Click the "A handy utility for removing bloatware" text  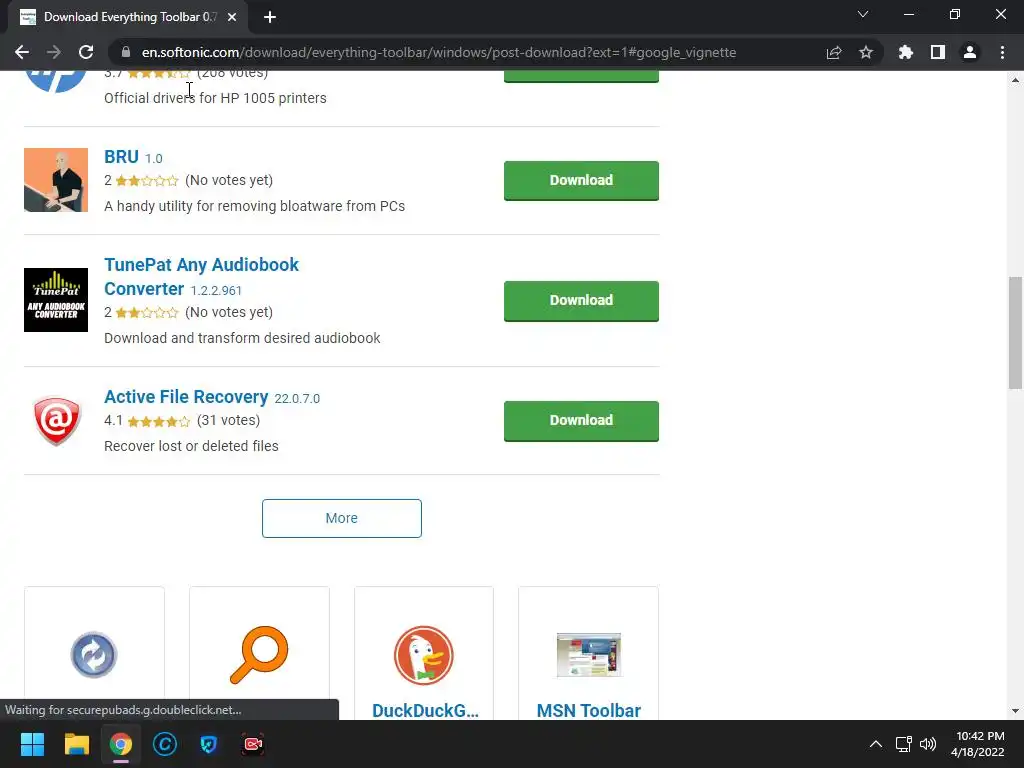pyautogui.click(x=255, y=206)
